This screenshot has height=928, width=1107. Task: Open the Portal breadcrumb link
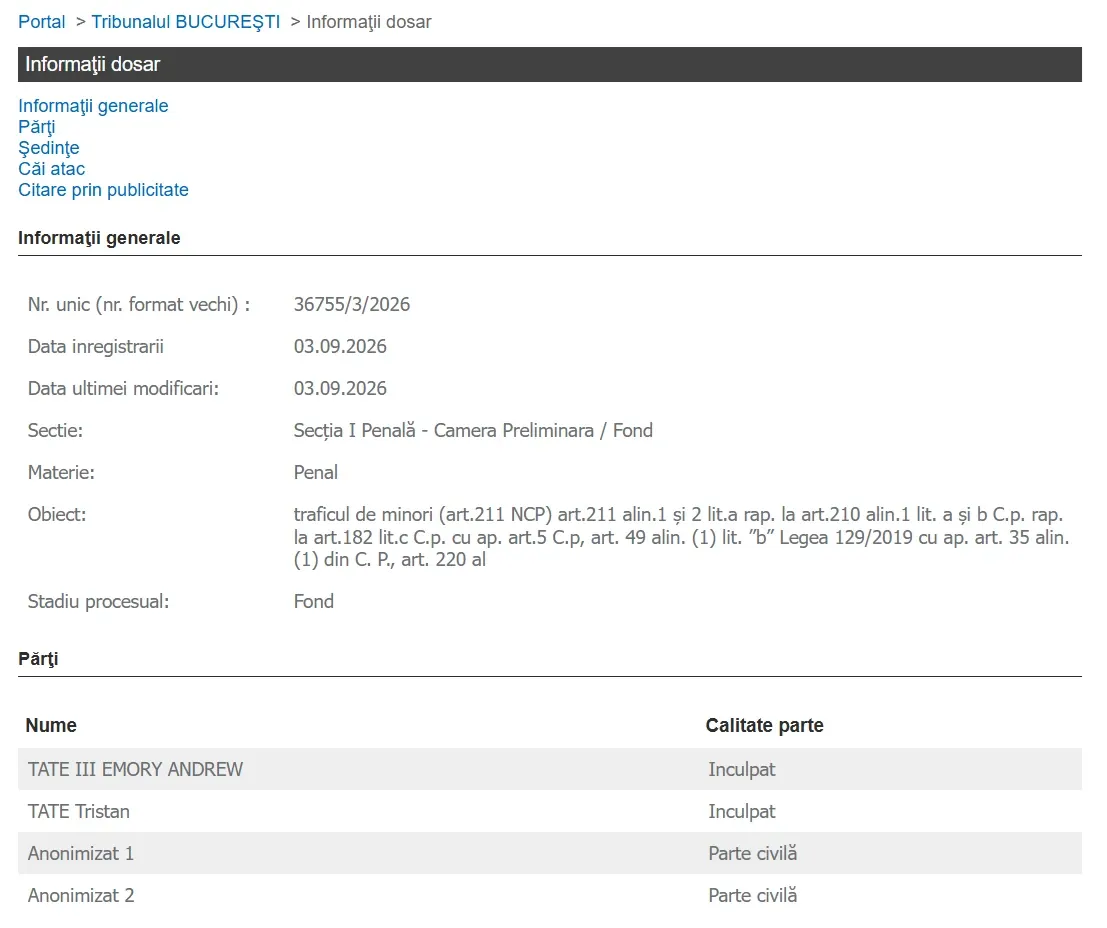[x=42, y=22]
